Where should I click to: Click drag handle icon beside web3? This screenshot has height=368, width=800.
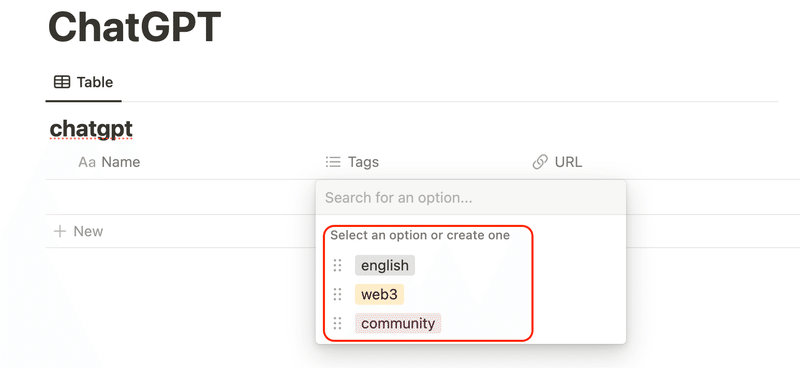(x=337, y=295)
